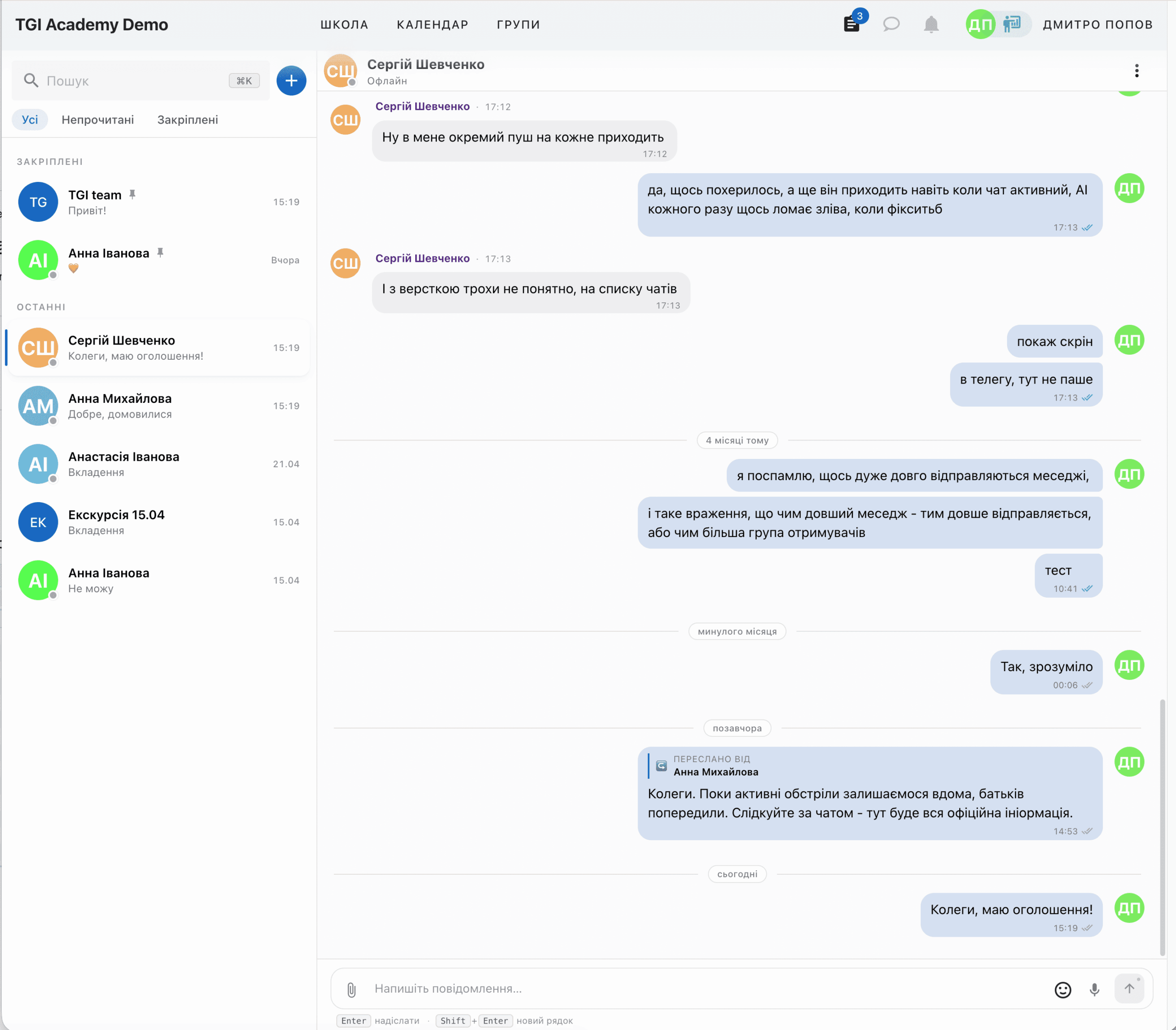
Task: Open the TGI team pinned chat
Action: [158, 202]
